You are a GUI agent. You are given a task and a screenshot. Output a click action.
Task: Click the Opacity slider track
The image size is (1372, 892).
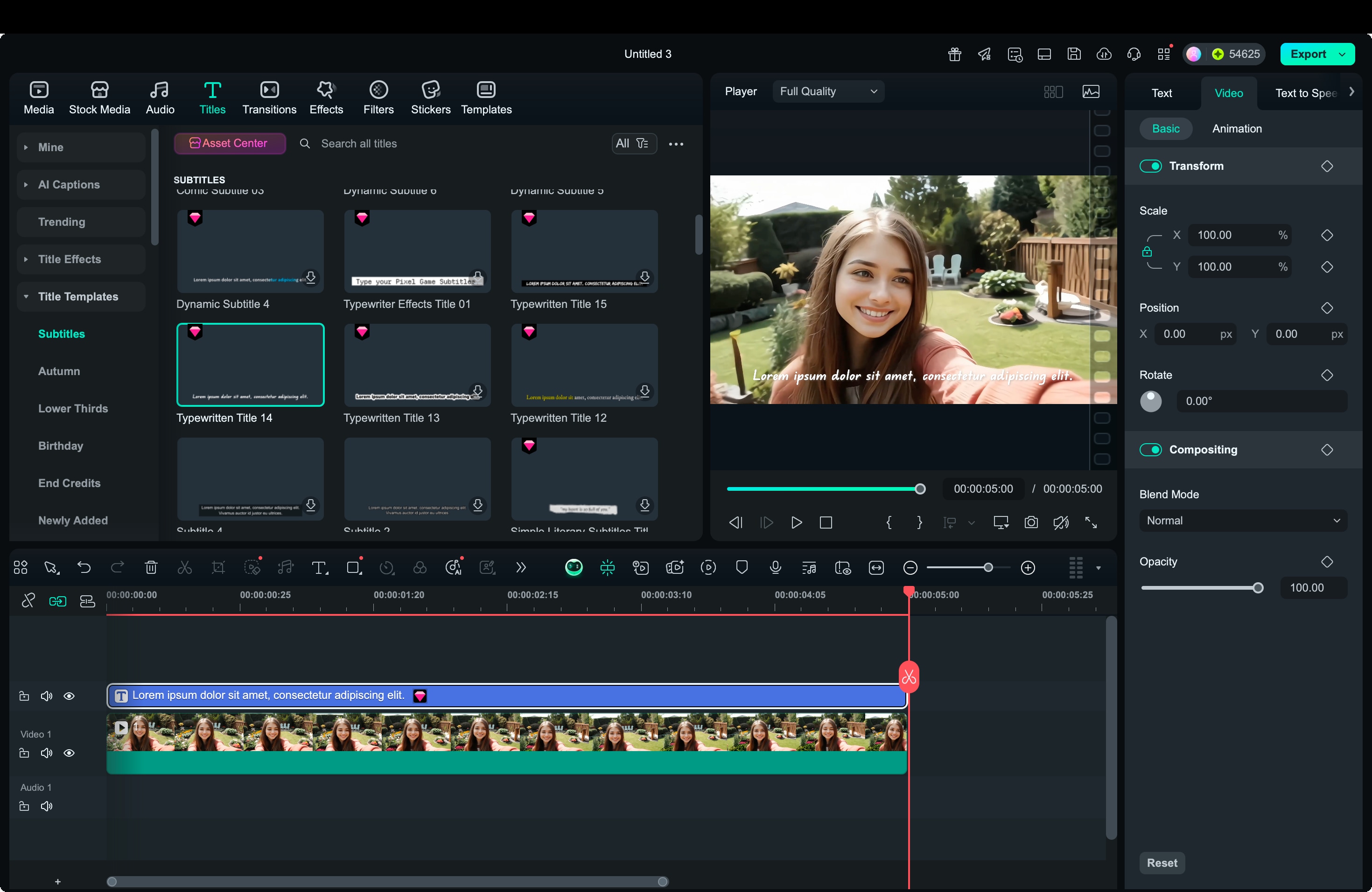[1199, 588]
